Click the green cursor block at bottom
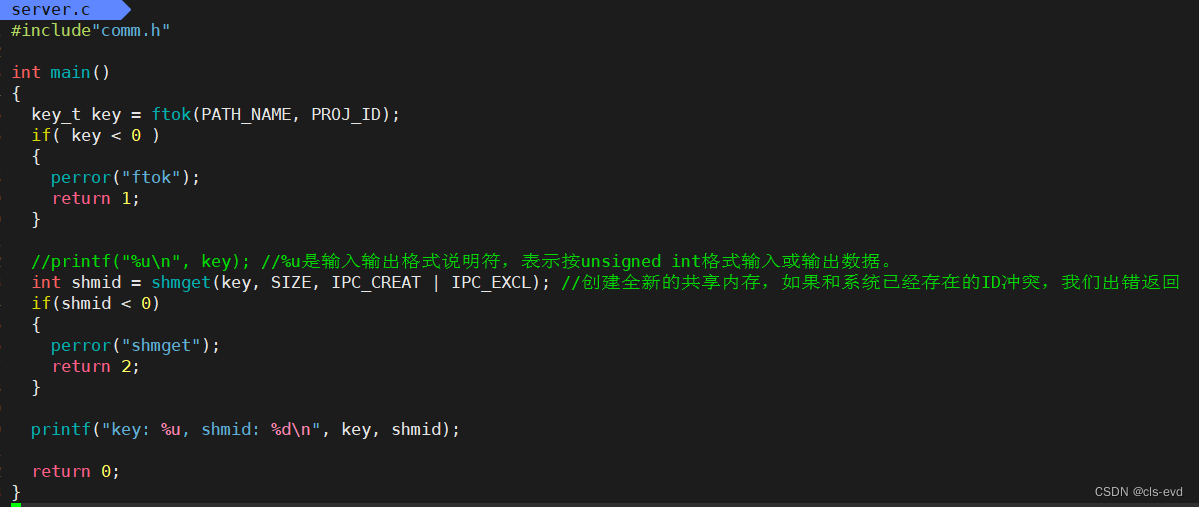 [x=15, y=505]
